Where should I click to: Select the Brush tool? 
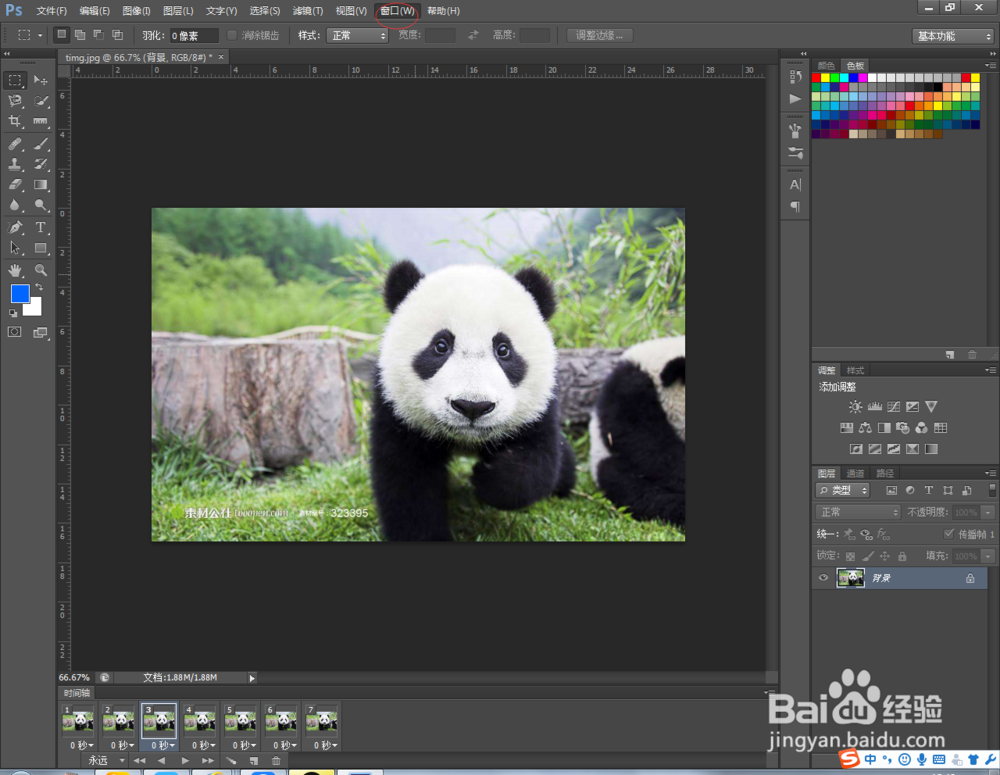pos(40,144)
